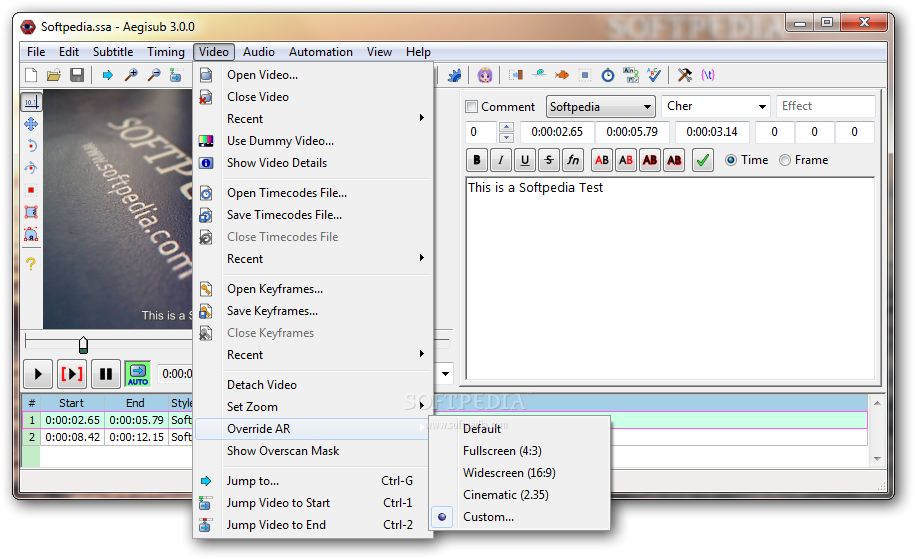915x559 pixels.
Task: Click the Save subtitles floppy icon
Action: (77, 75)
